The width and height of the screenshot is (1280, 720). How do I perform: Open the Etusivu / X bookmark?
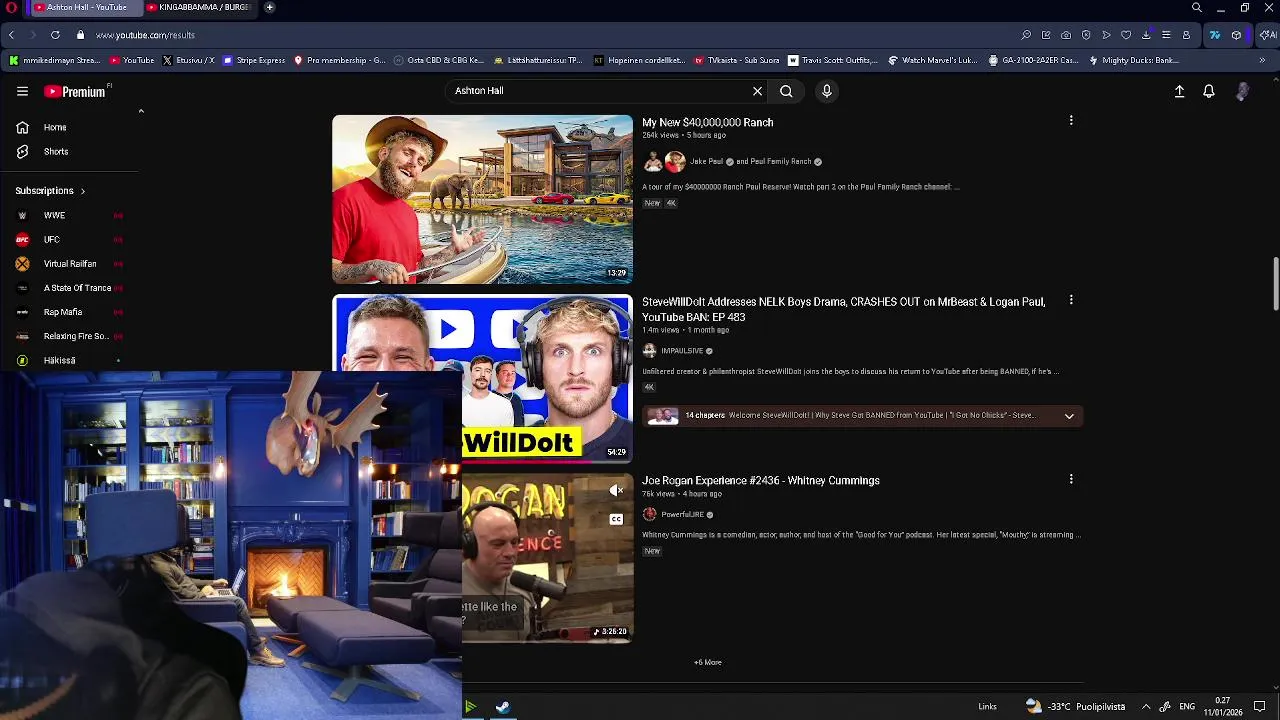pyautogui.click(x=187, y=60)
